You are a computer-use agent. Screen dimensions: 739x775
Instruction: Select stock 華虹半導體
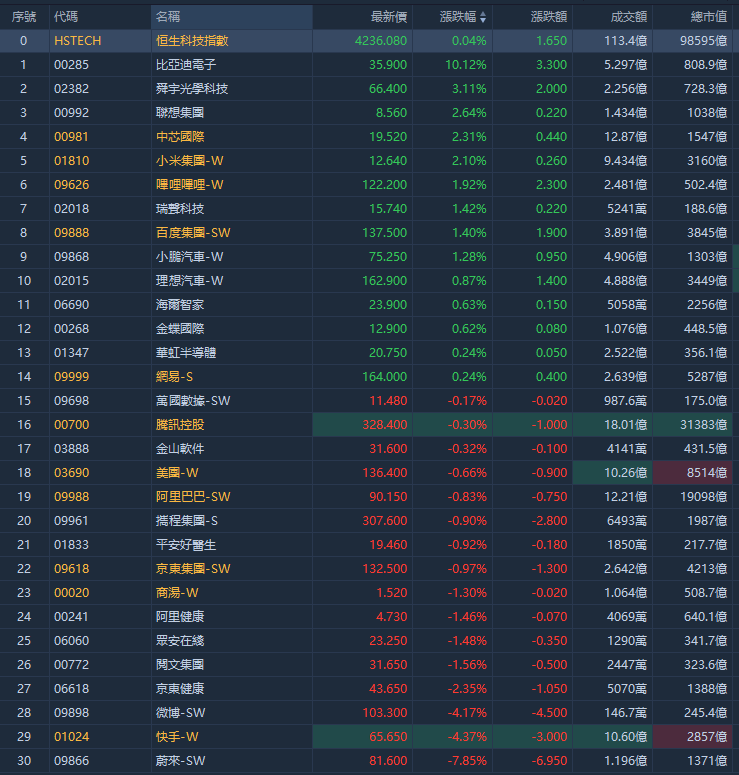[x=186, y=352]
